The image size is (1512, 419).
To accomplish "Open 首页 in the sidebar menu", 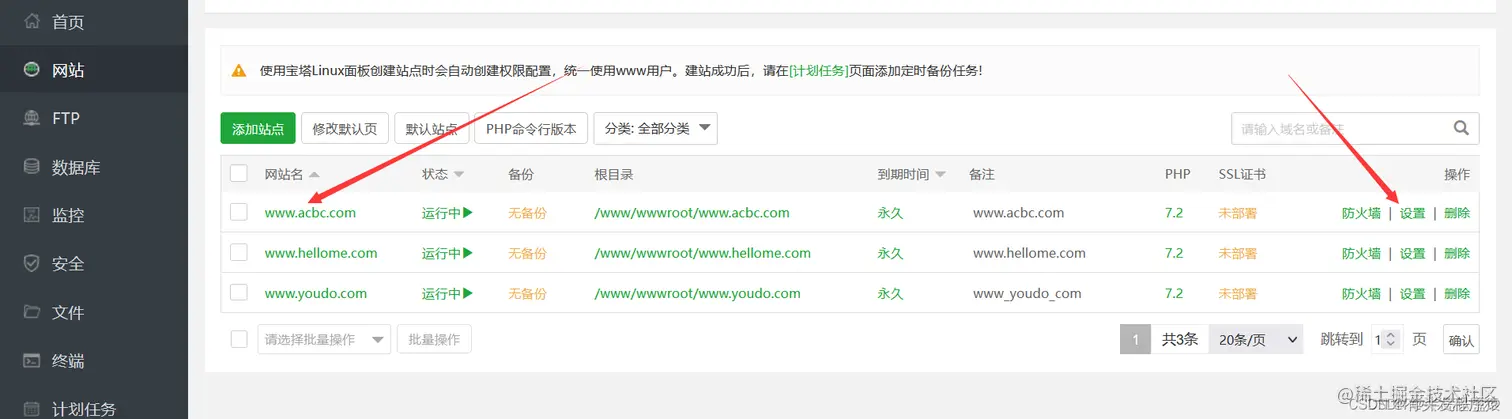I will point(68,21).
